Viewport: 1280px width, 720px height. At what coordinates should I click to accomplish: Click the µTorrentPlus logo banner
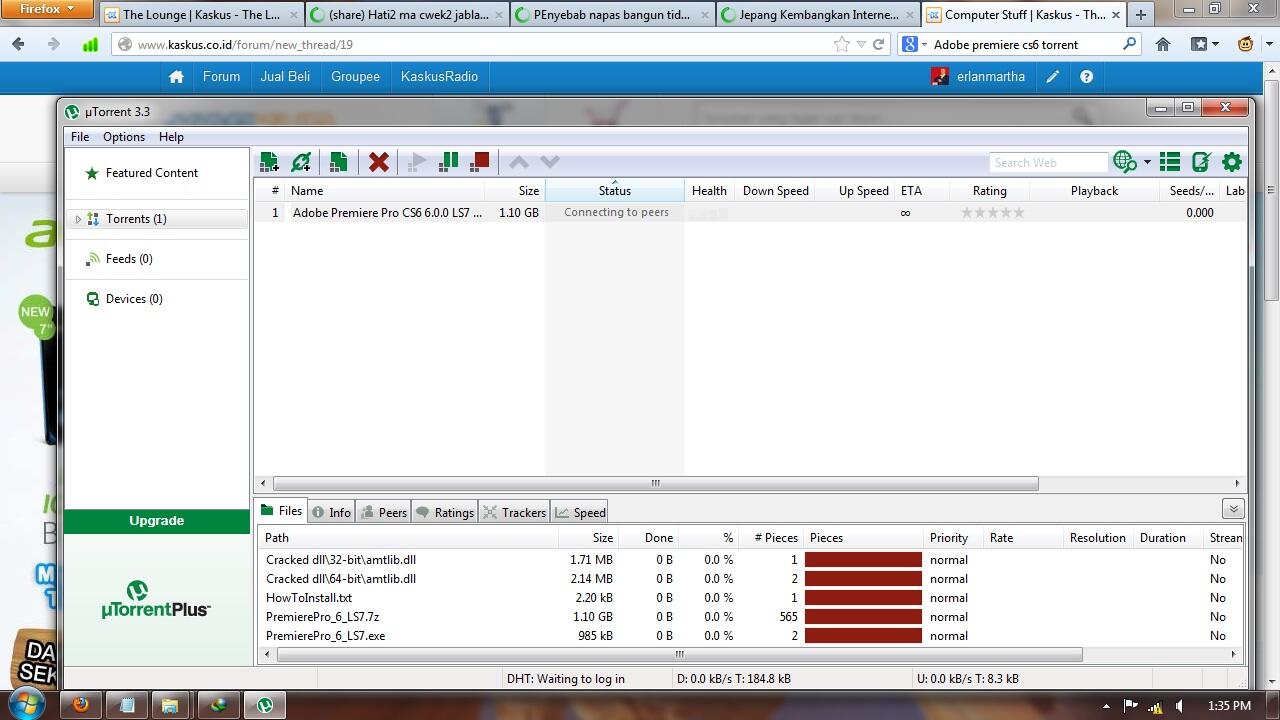[156, 598]
